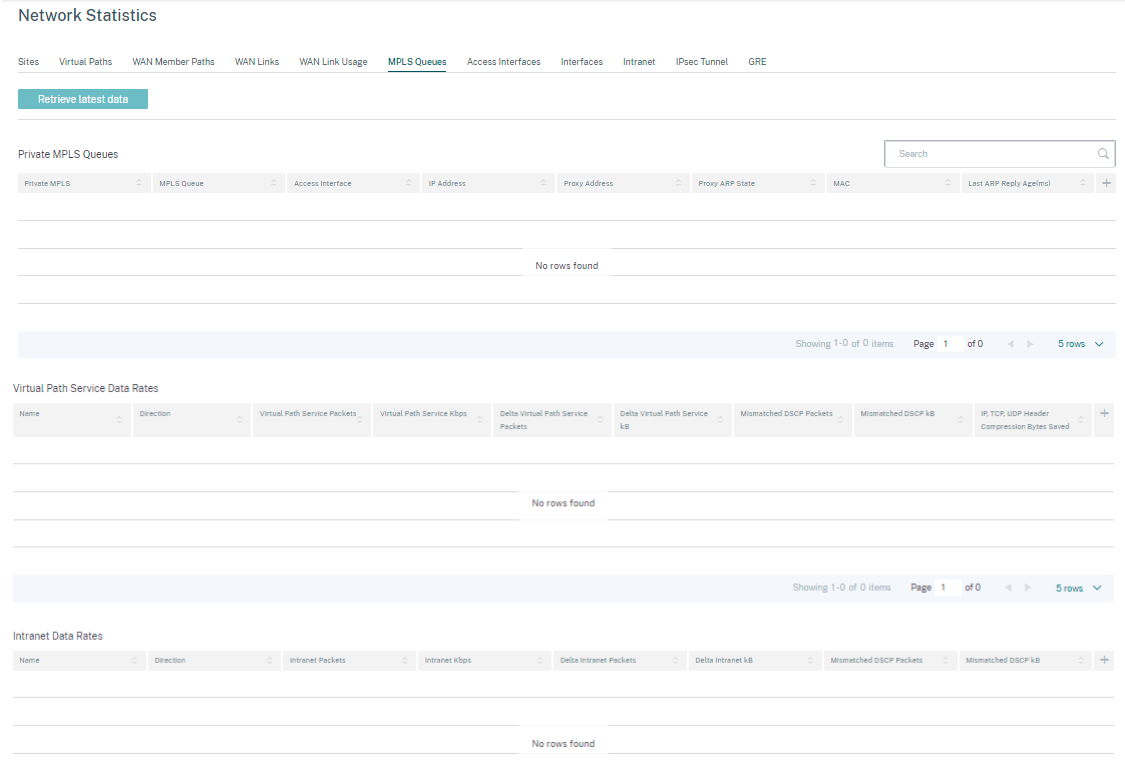The height and width of the screenshot is (760, 1125).
Task: Focus the Search input field
Action: 1000,154
